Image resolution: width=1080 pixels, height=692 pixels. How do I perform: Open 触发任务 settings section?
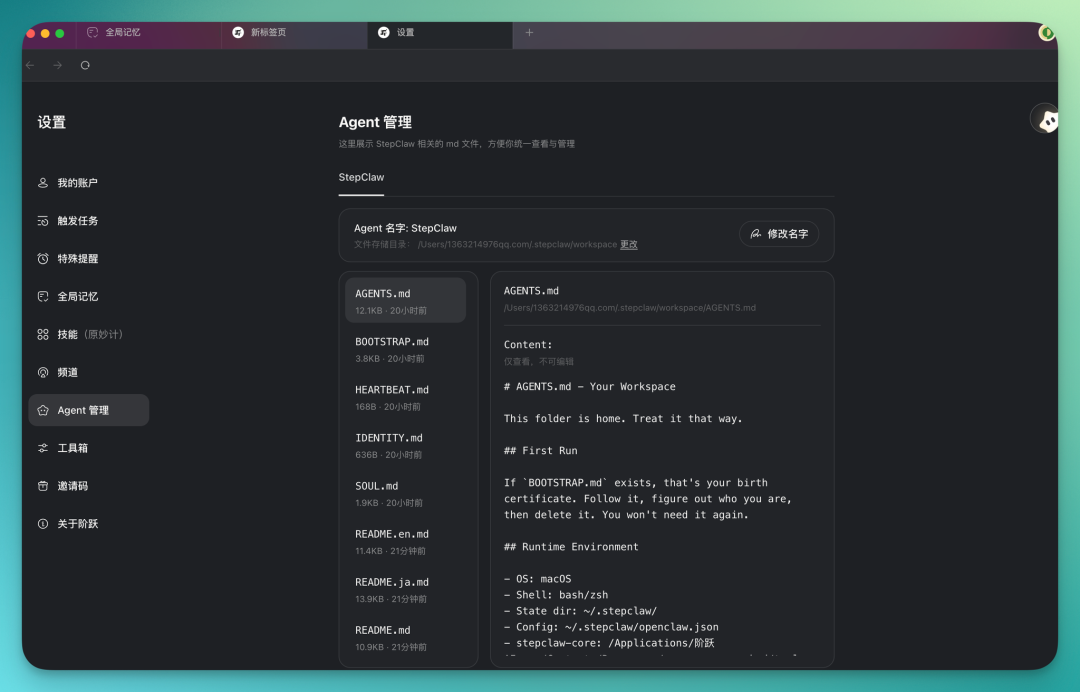88,221
